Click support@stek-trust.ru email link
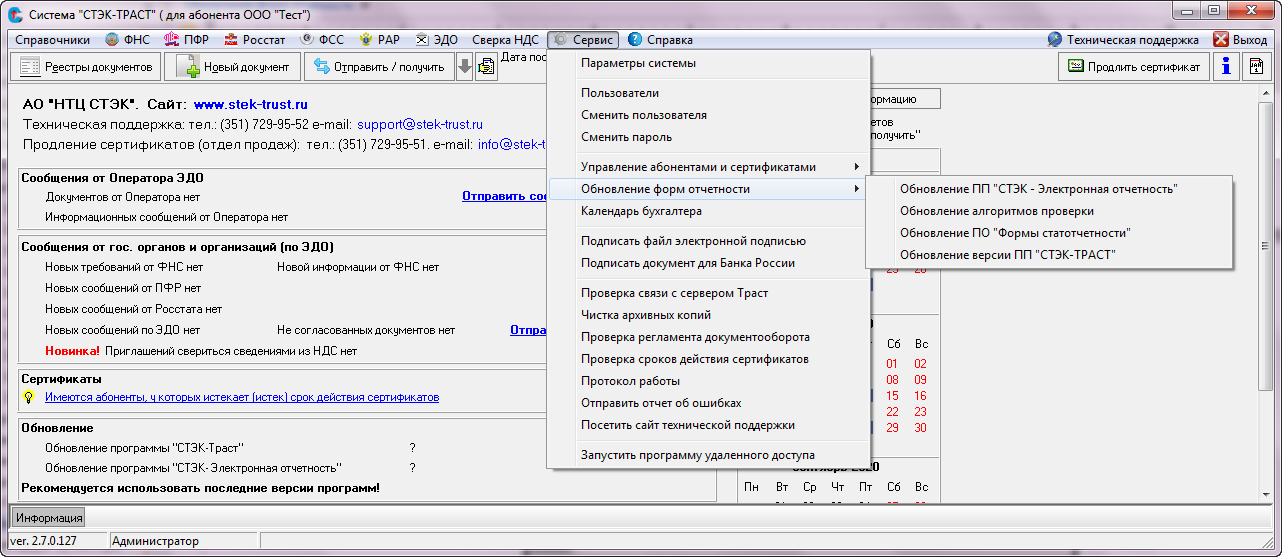The height and width of the screenshot is (557, 1282). tap(420, 125)
